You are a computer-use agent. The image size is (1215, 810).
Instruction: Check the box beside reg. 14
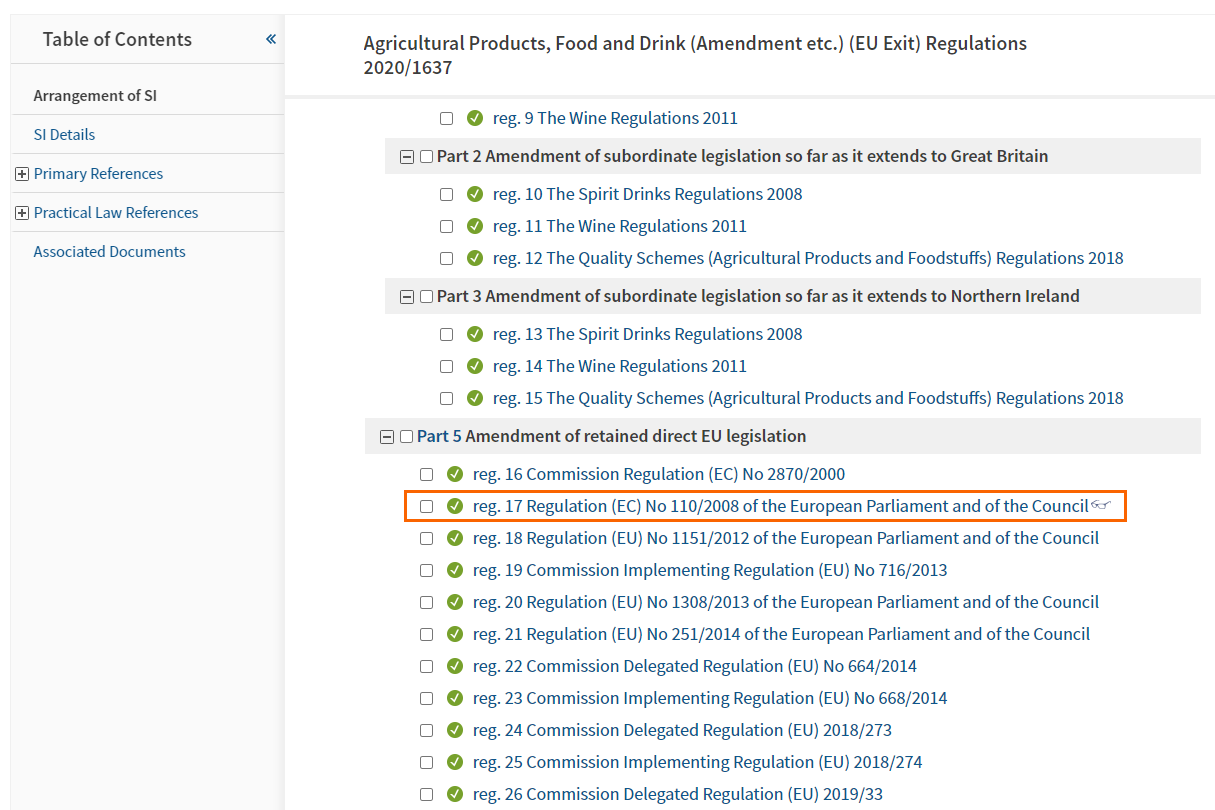click(x=447, y=366)
